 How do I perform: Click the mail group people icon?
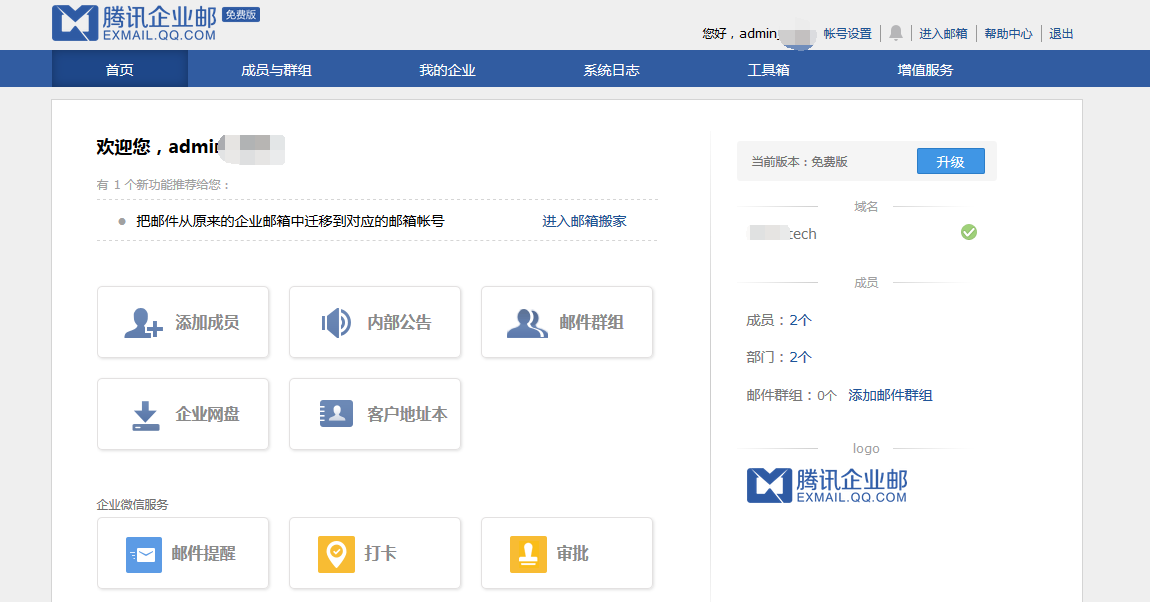(527, 323)
